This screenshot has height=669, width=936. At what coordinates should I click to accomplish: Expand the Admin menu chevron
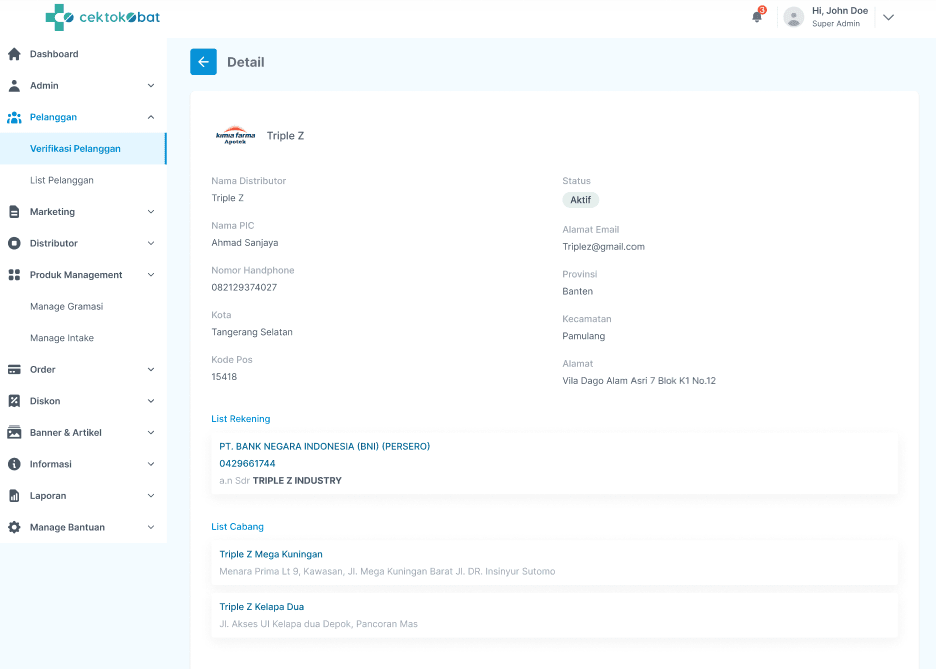151,86
